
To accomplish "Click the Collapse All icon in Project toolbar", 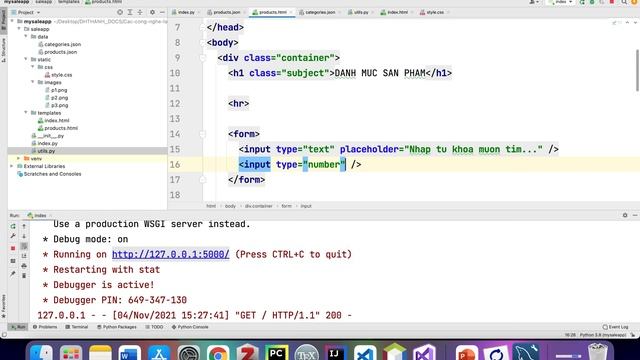I will [140, 12].
